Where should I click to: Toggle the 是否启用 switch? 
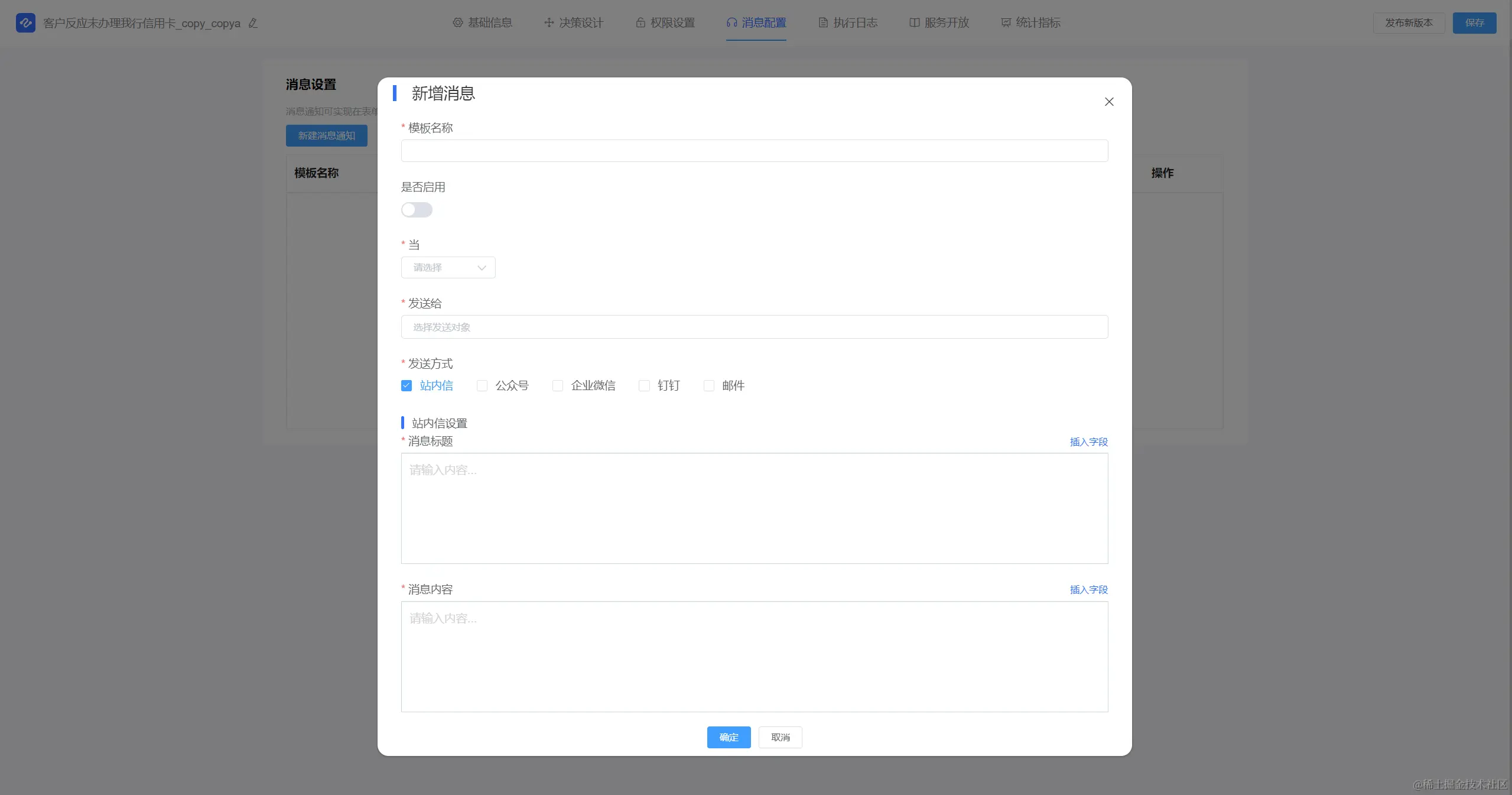coord(417,210)
